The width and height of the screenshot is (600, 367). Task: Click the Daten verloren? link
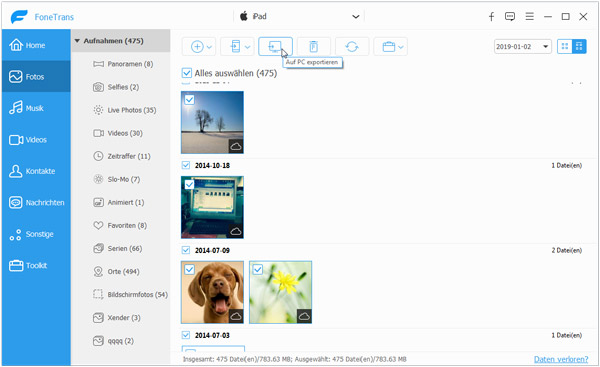(x=561, y=359)
